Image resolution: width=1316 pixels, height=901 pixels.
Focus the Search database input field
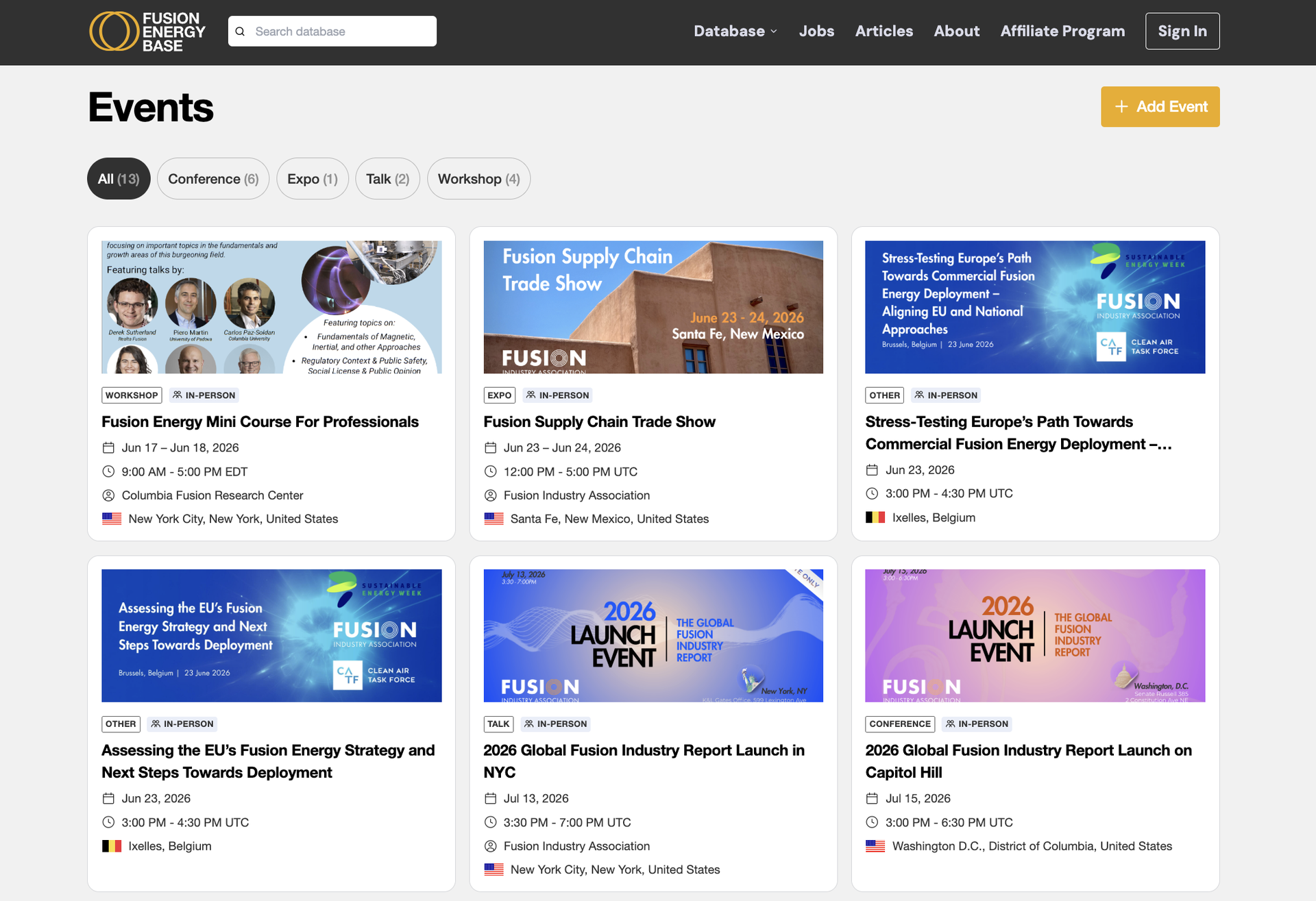pos(332,32)
